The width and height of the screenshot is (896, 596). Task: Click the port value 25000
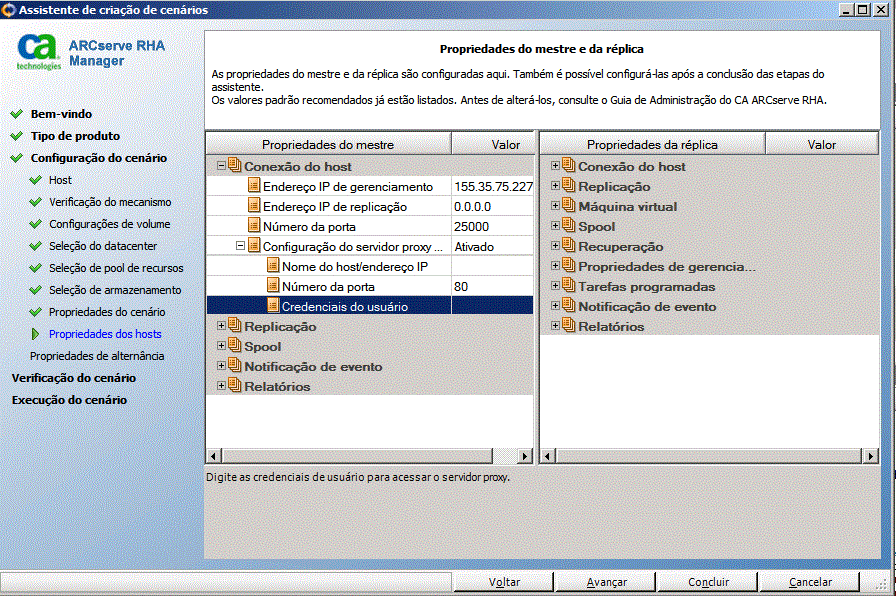click(x=471, y=226)
